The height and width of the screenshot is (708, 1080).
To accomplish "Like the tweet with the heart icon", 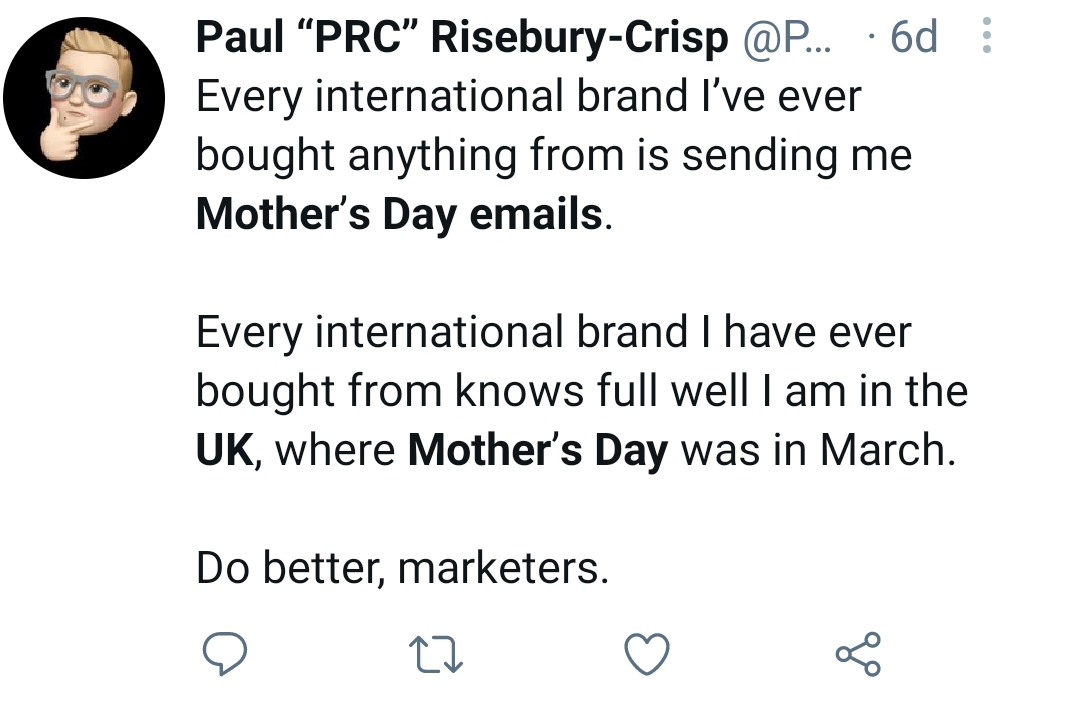I will click(646, 655).
